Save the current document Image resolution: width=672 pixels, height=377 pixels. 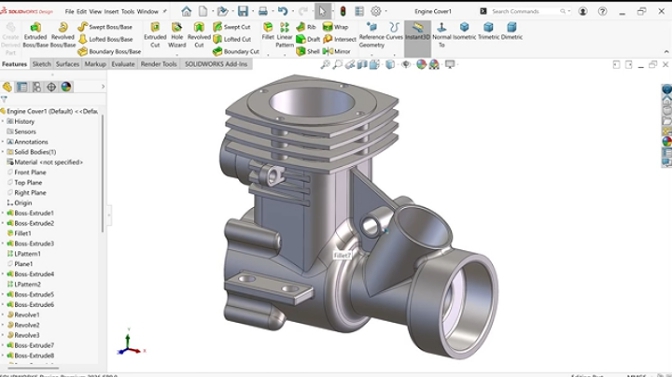(243, 12)
